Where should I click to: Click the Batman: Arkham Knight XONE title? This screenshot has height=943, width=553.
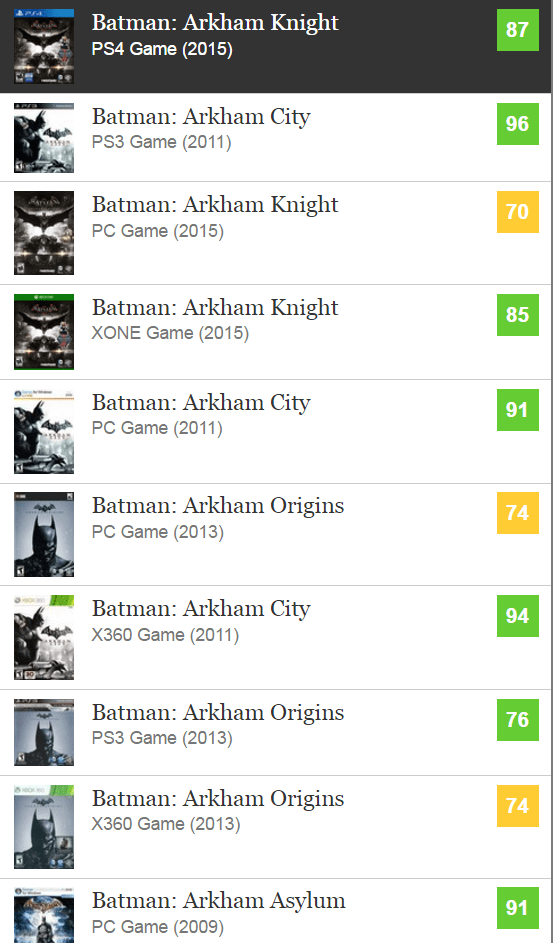(x=215, y=307)
